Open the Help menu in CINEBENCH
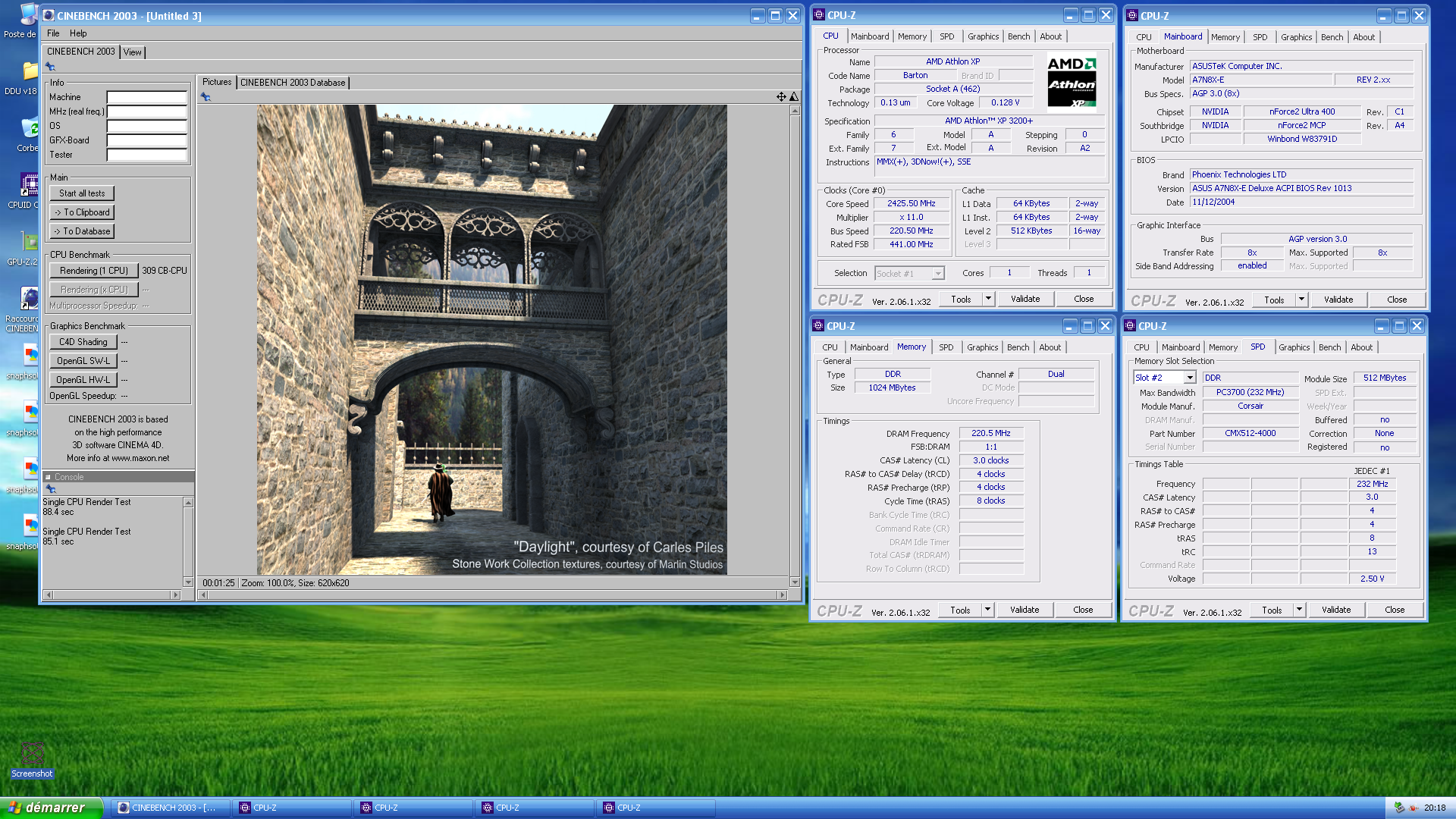 [x=78, y=33]
